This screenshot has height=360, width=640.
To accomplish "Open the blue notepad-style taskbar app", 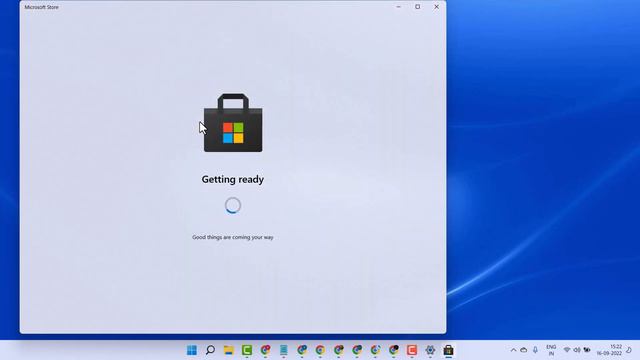I will point(284,350).
